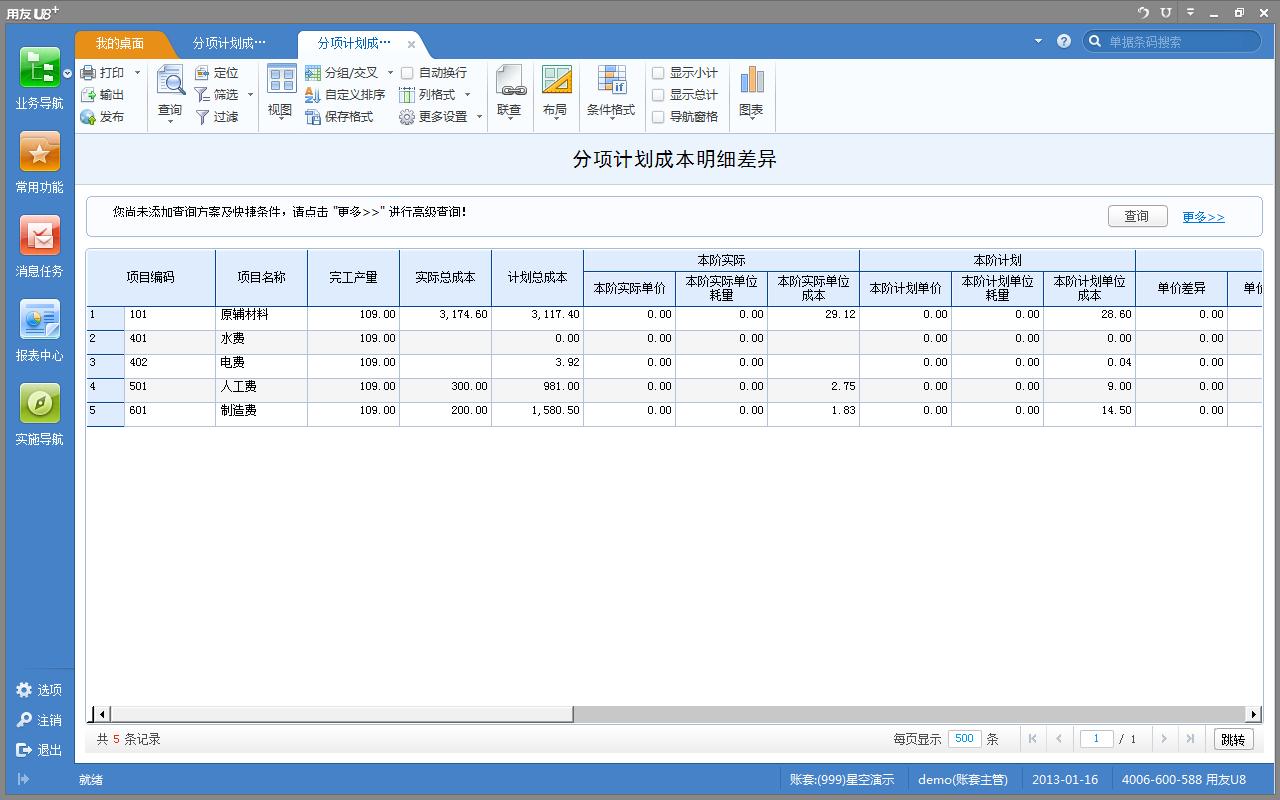Click the 项目编码 column header
Image resolution: width=1280 pixels, height=800 pixels.
[150, 278]
